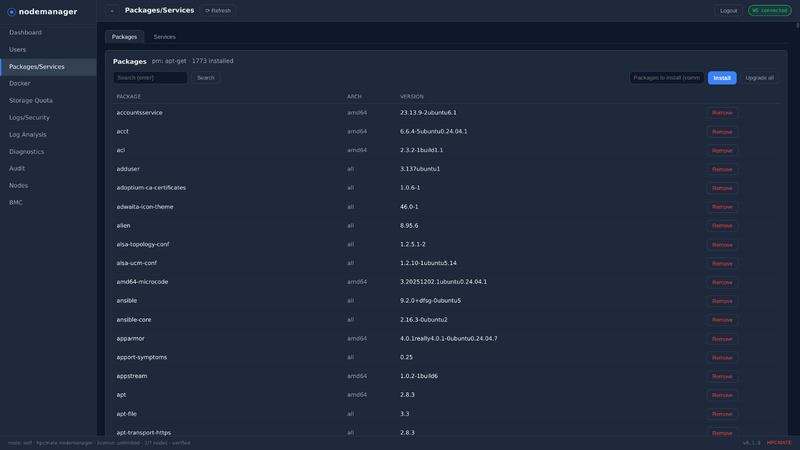Remove adwaita-icon-theme package
The height and width of the screenshot is (450, 800).
(x=722, y=207)
